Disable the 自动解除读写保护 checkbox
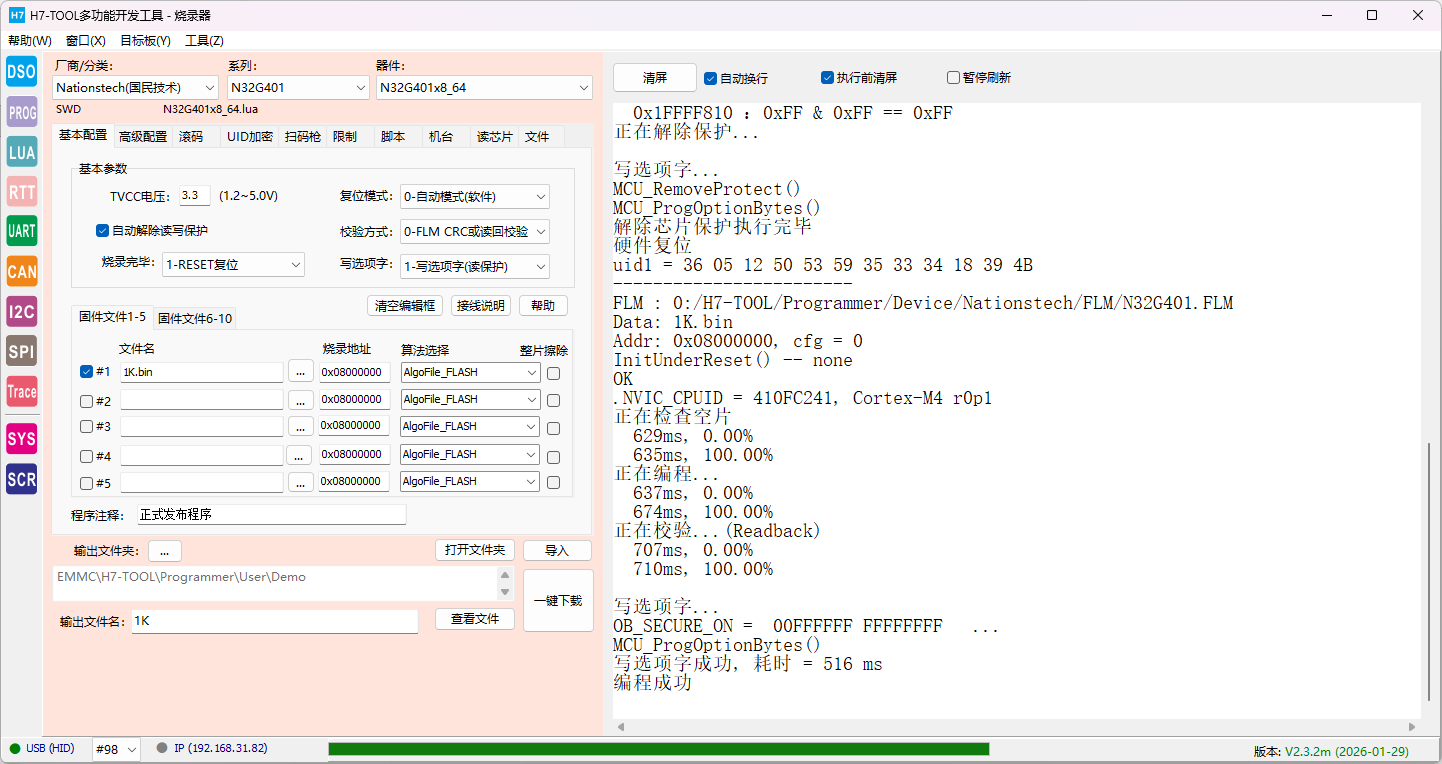This screenshot has height=764, width=1442. coord(102,231)
